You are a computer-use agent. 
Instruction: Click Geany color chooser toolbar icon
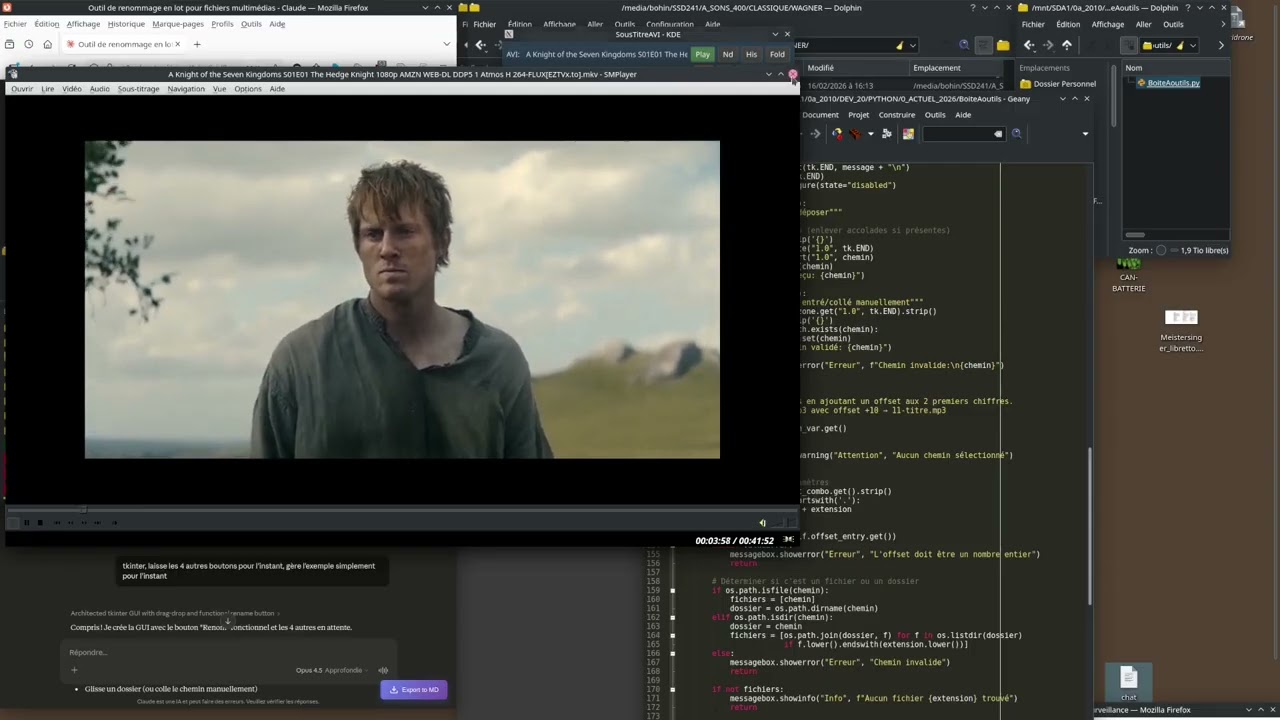[908, 134]
